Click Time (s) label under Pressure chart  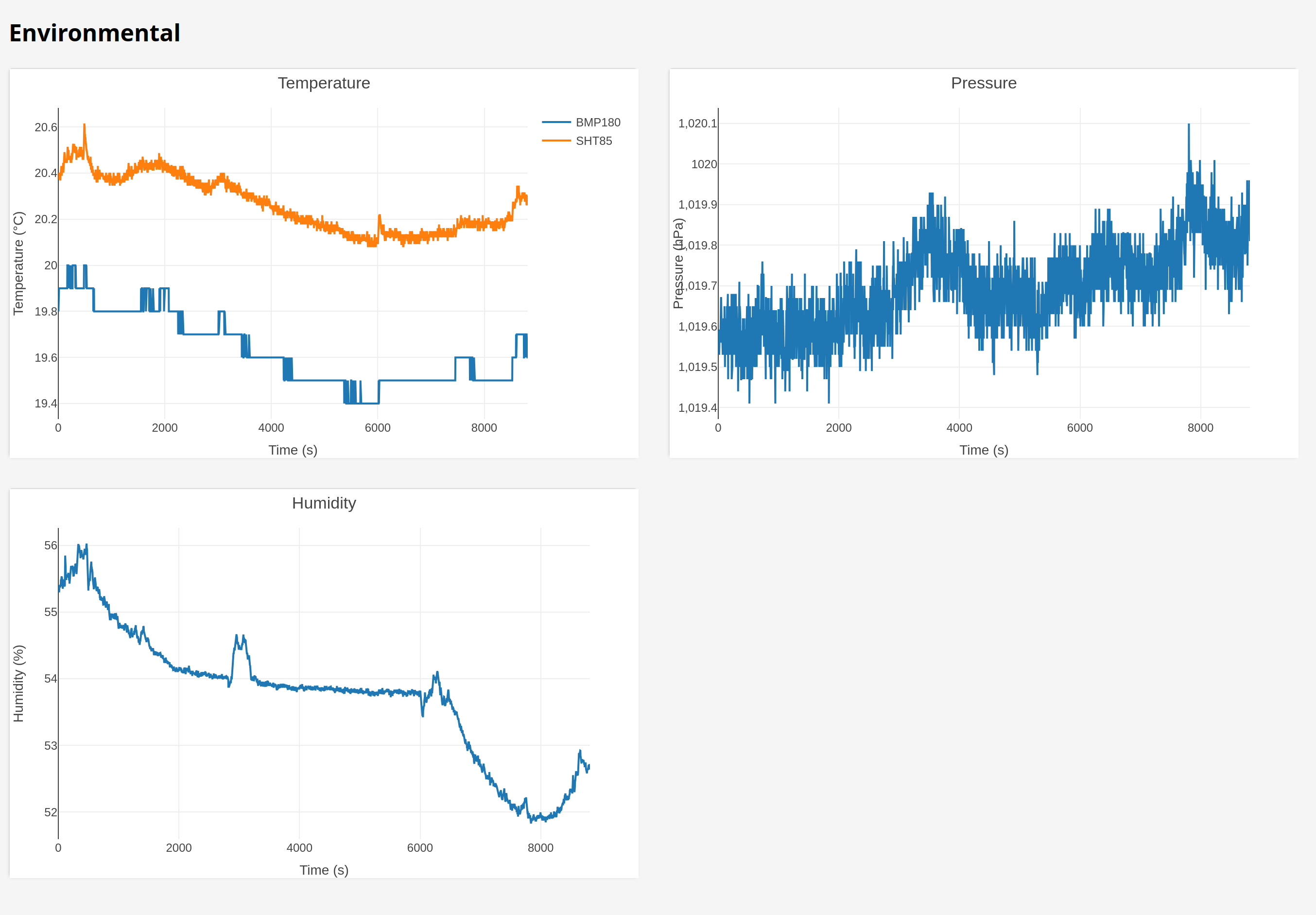(983, 450)
